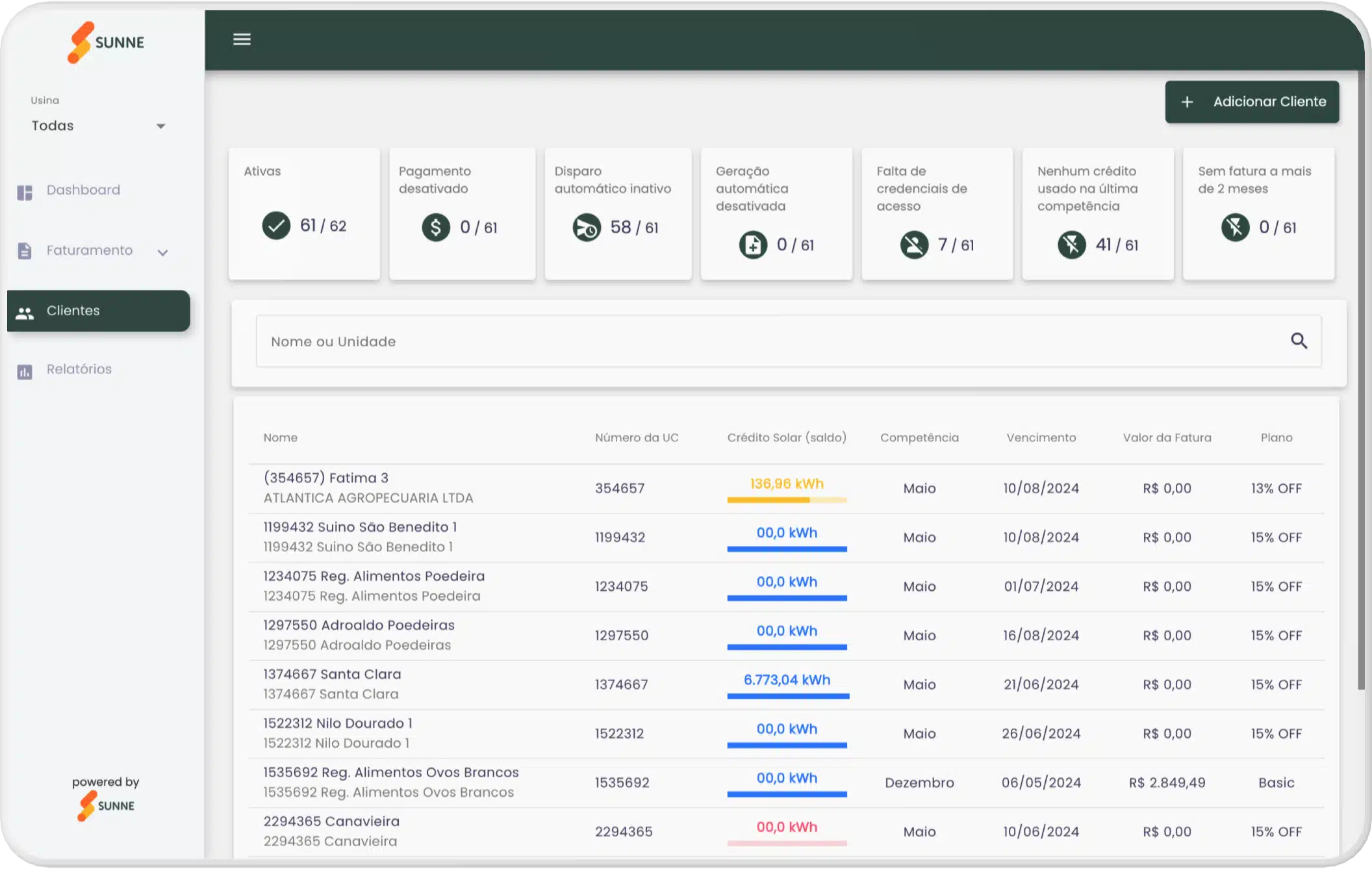The height and width of the screenshot is (869, 1372).
Task: Click the Faturamento document icon
Action: 25,251
